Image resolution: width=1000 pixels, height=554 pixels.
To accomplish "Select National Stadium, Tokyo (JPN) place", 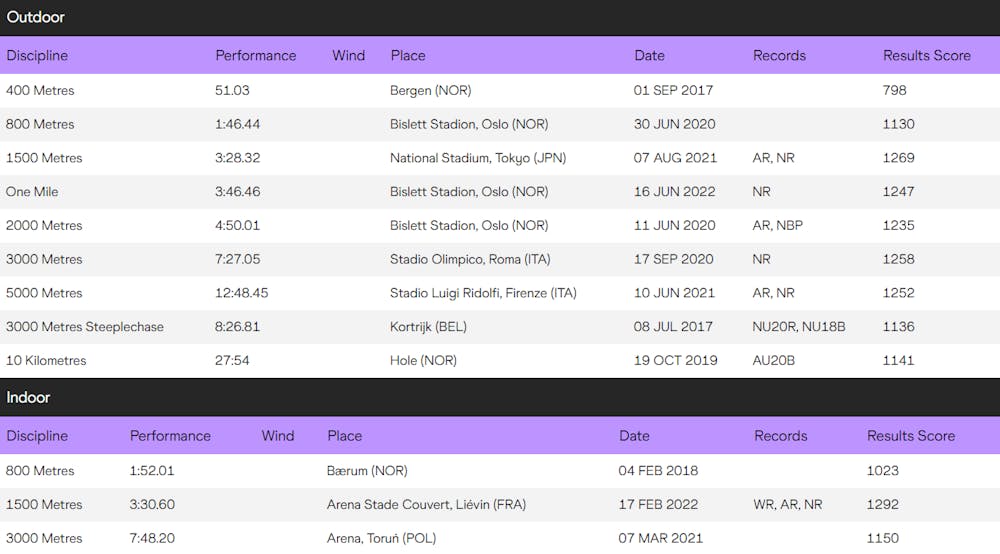I will (480, 158).
